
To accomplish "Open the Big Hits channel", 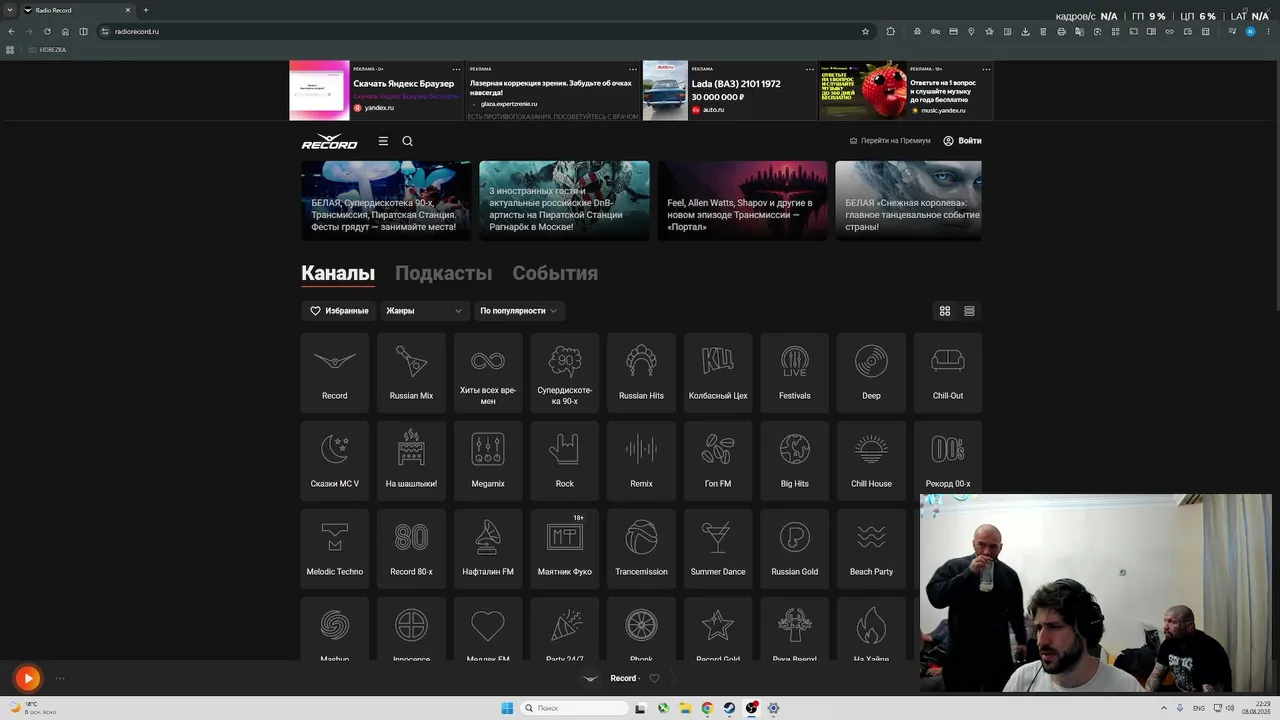I will (x=795, y=461).
